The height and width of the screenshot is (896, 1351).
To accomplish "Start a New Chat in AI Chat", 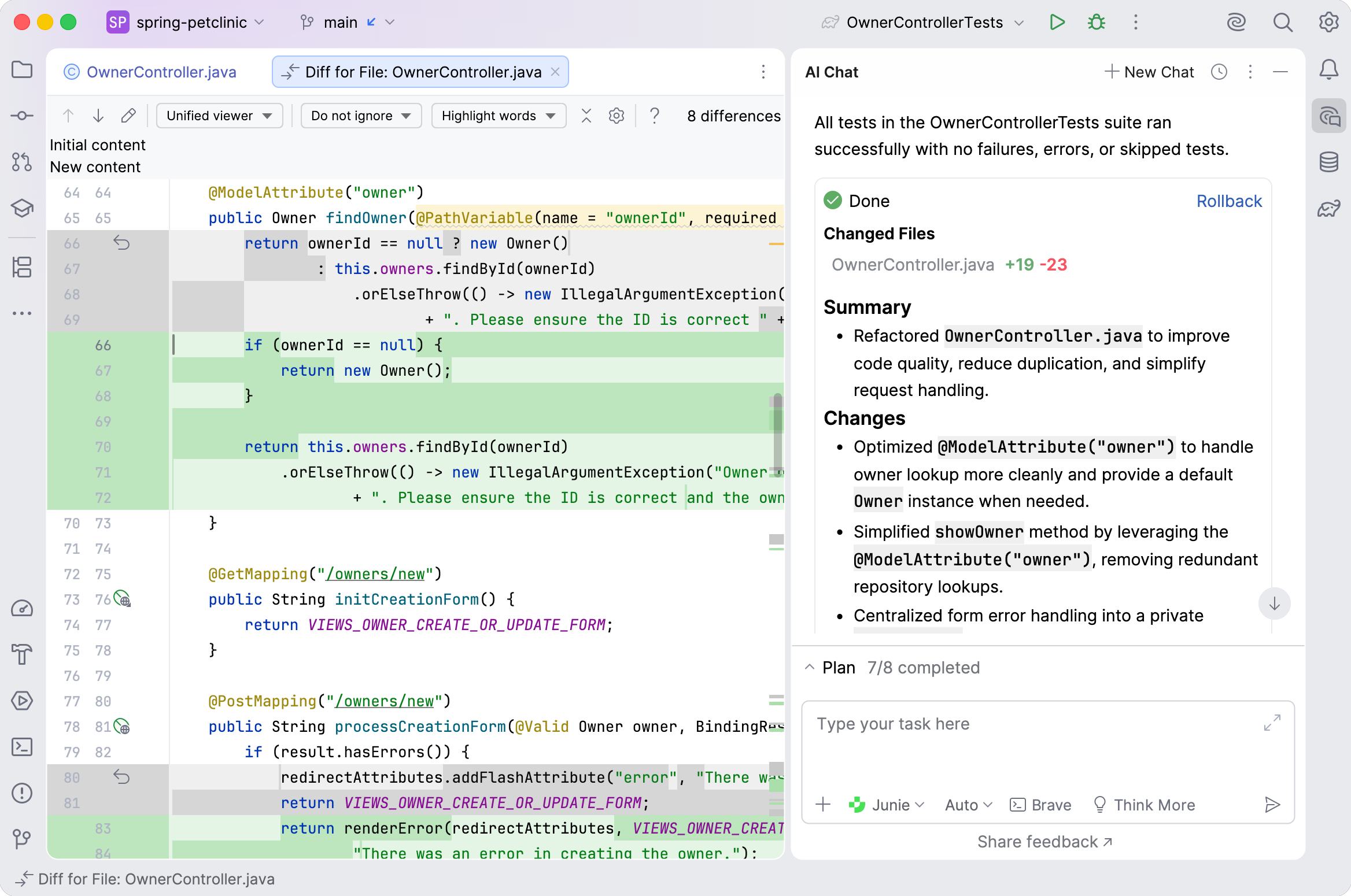I will click(1149, 72).
